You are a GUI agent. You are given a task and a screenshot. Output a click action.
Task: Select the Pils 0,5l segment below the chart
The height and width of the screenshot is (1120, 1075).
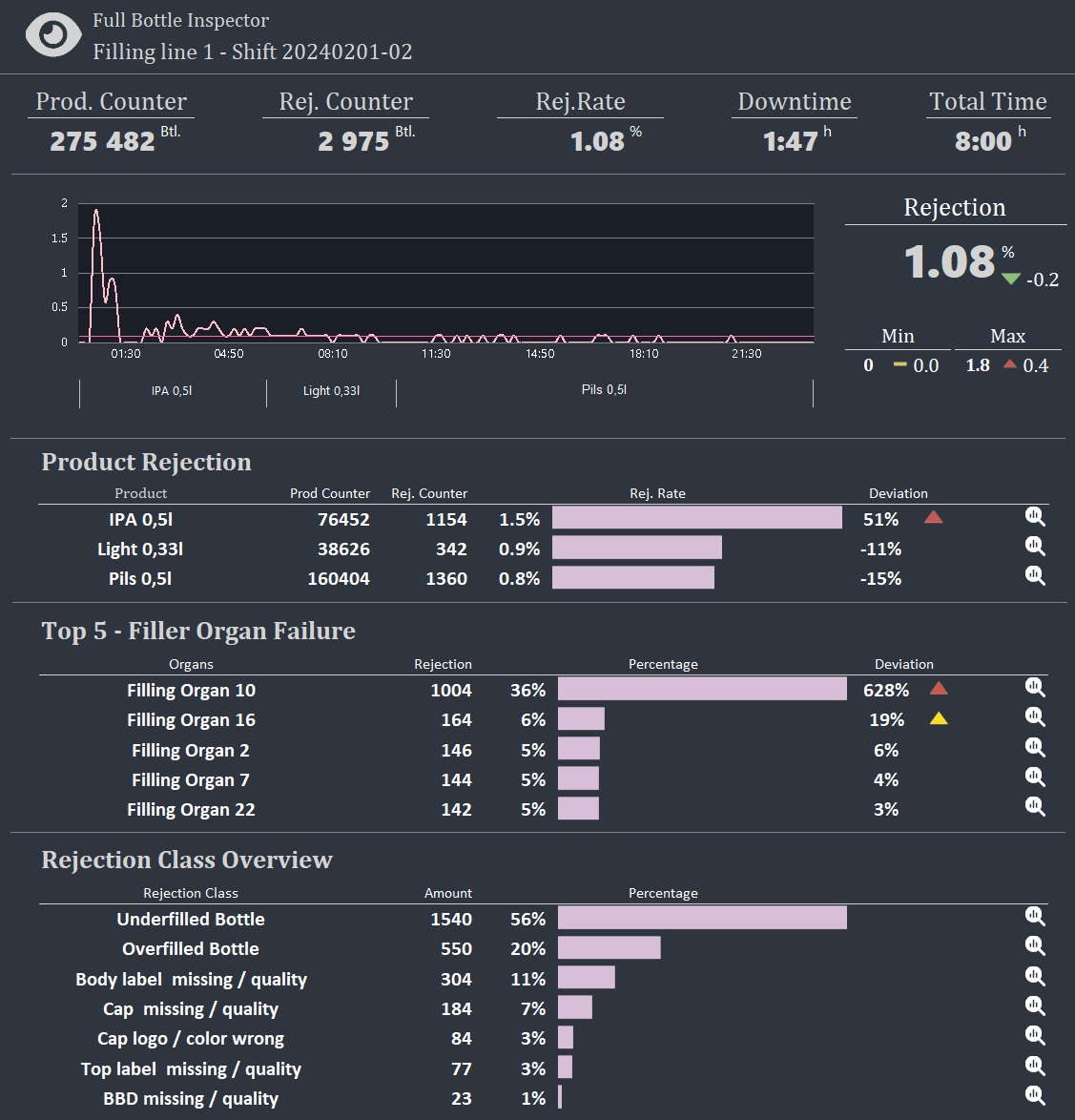point(605,392)
